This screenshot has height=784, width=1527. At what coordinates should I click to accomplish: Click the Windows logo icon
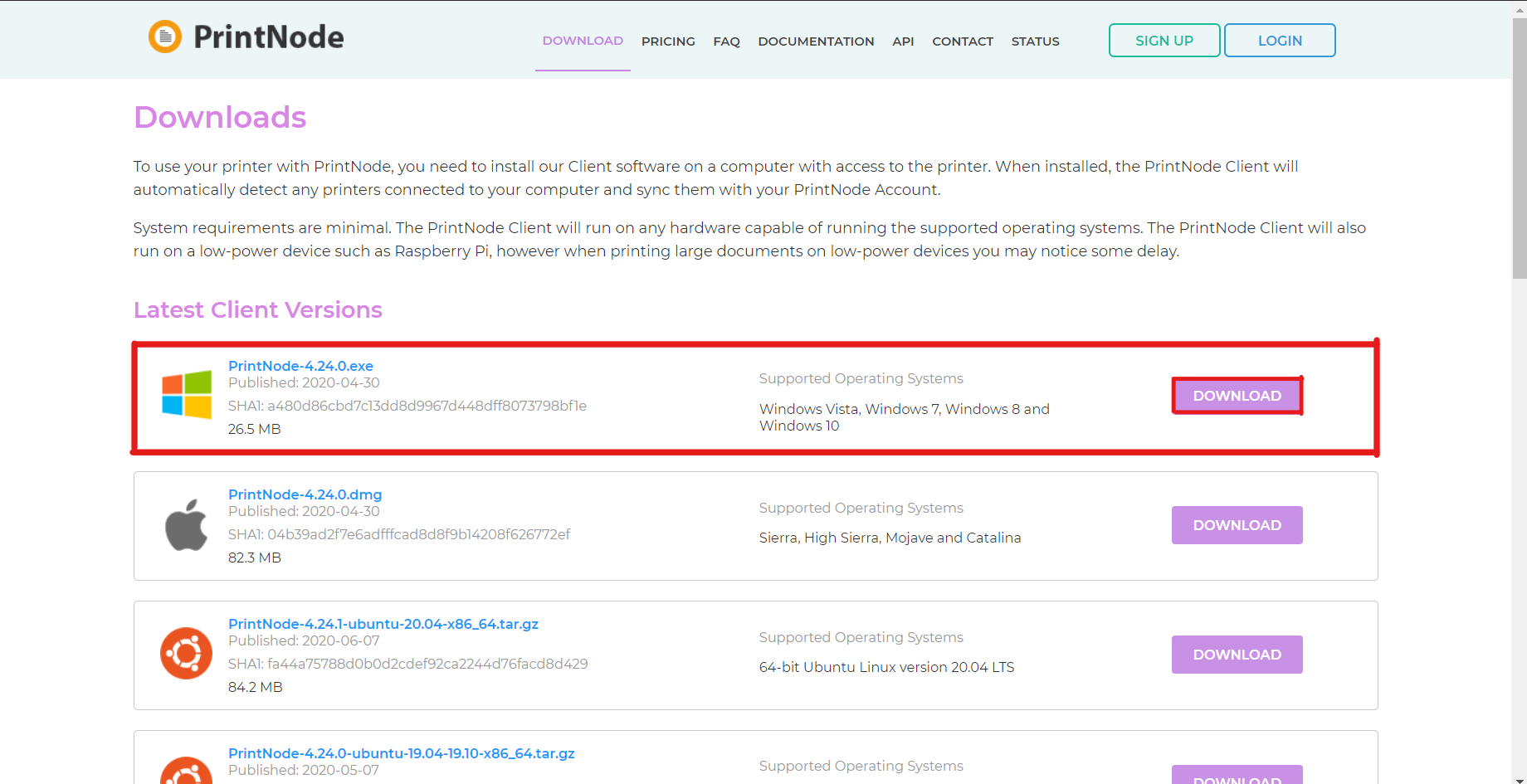point(187,395)
